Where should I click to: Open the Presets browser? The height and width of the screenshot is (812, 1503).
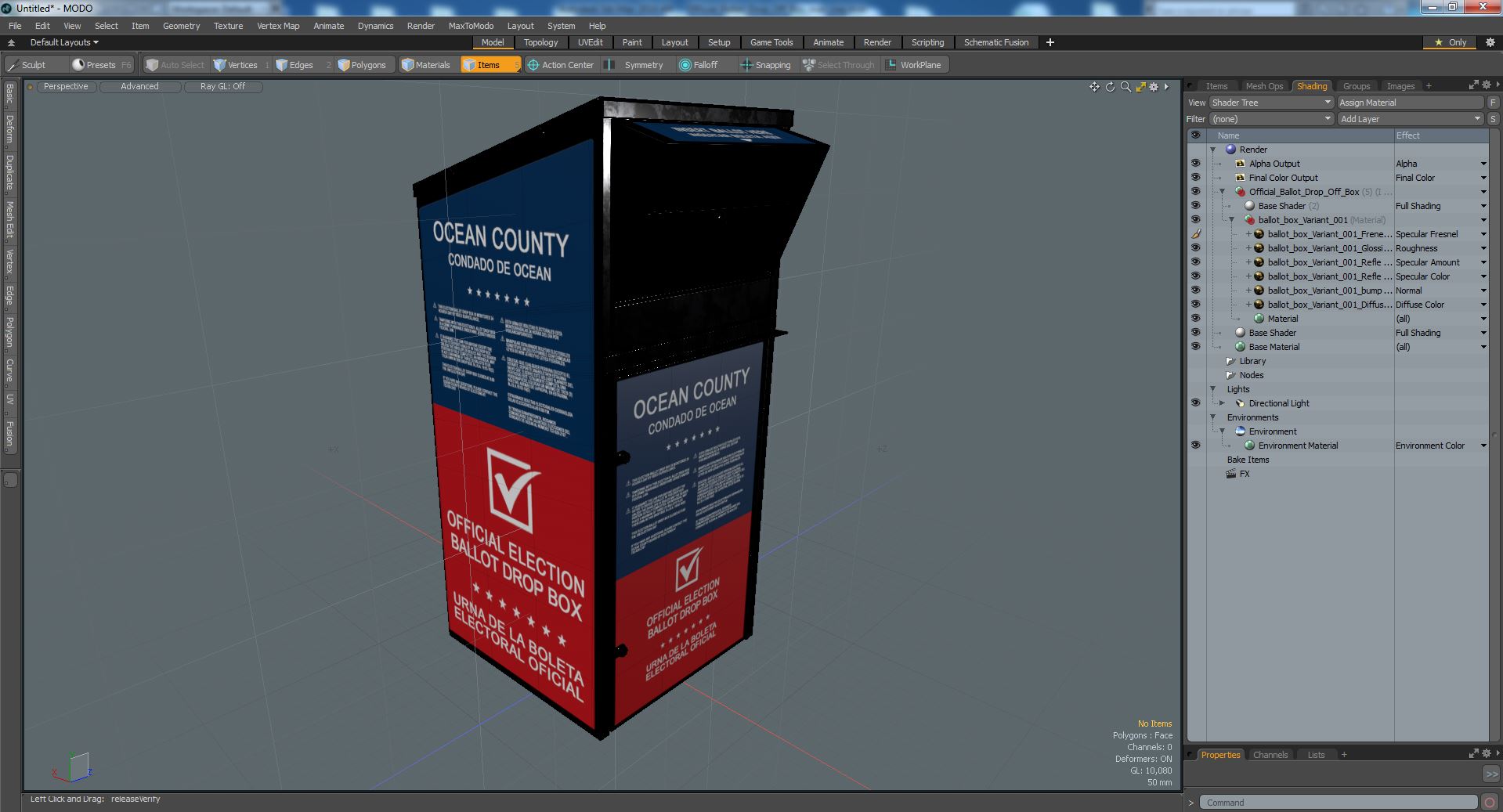pos(102,65)
